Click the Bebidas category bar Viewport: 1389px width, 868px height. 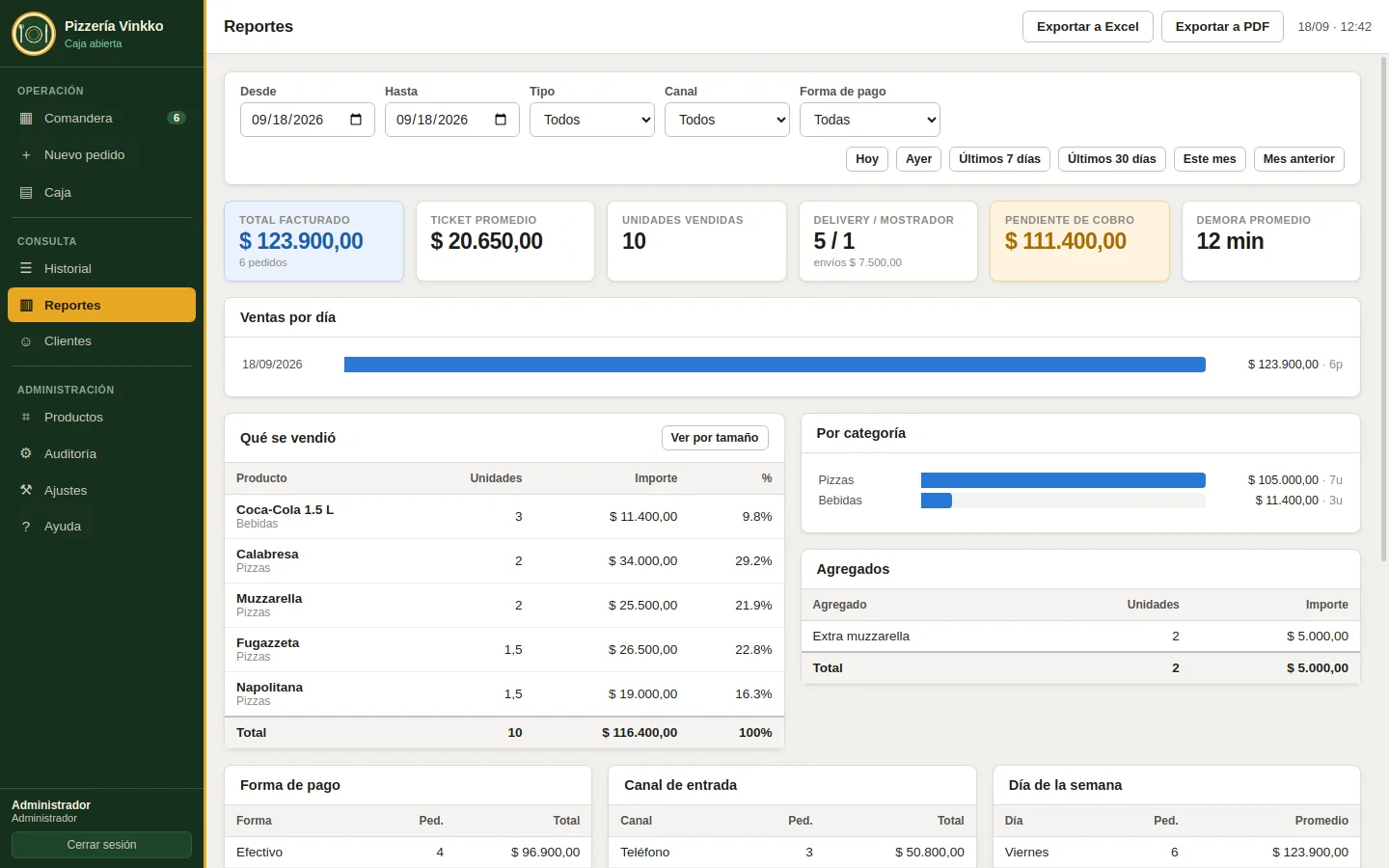(937, 501)
